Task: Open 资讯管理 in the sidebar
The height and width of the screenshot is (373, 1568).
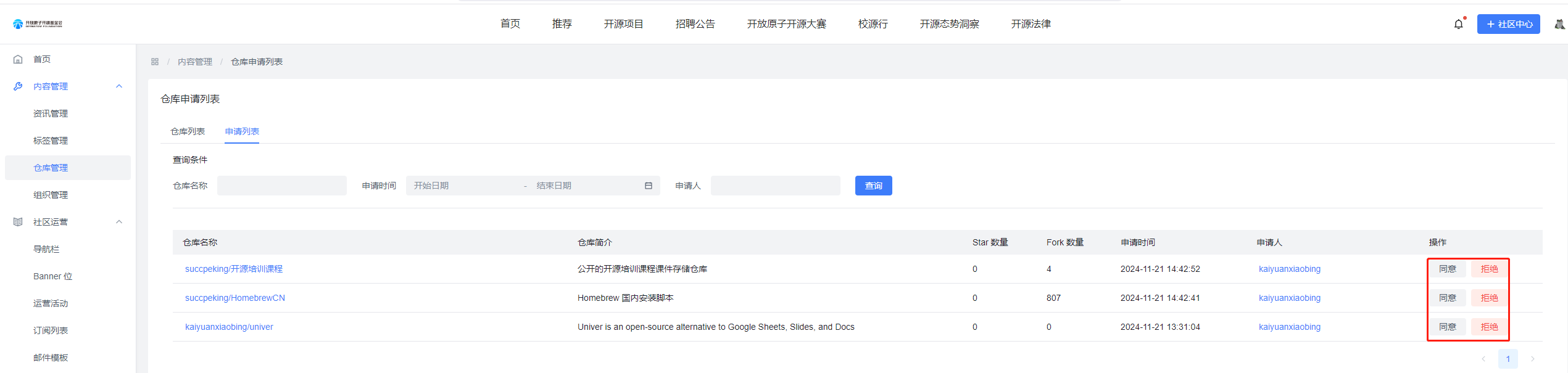Action: click(x=51, y=113)
